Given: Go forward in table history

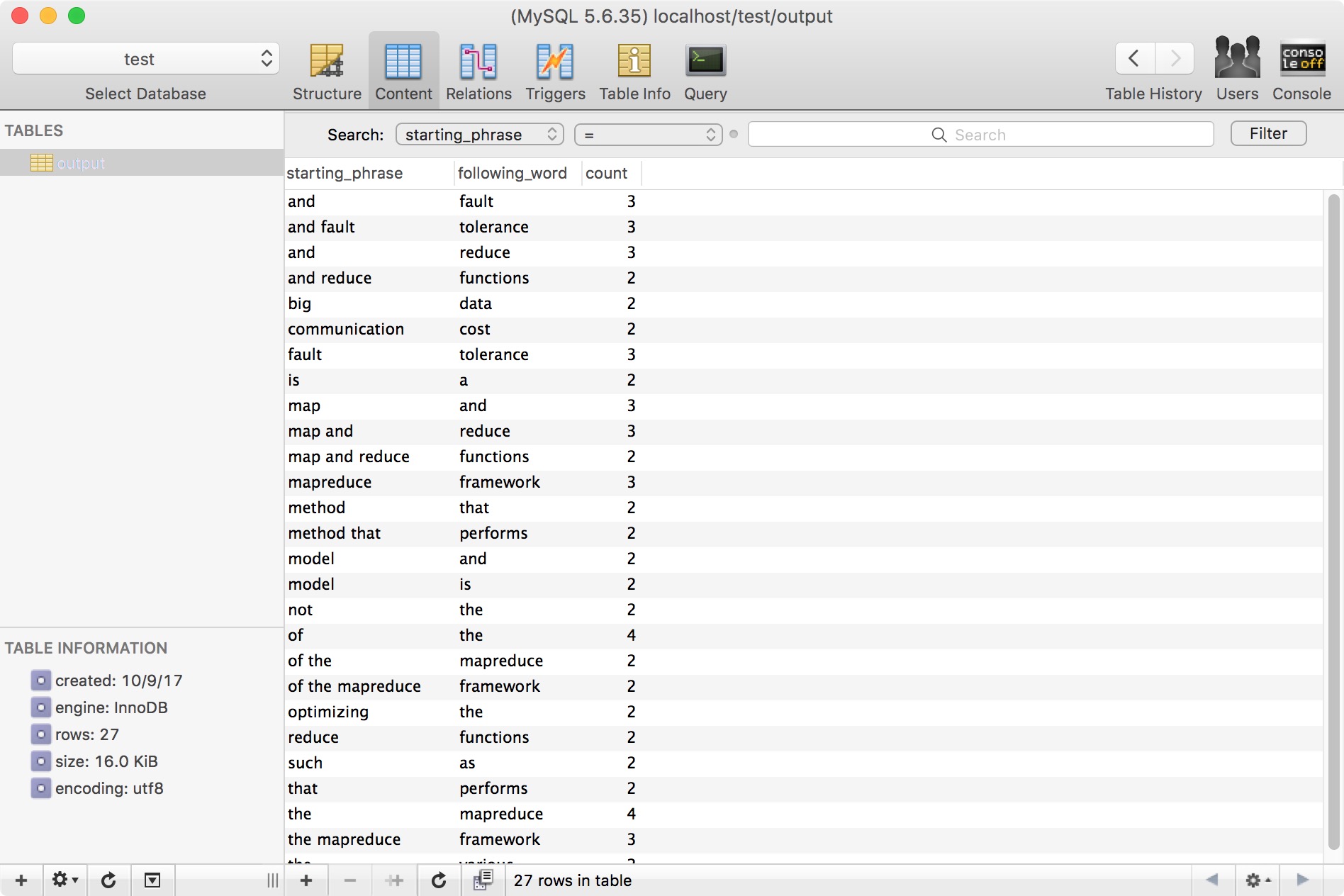Looking at the screenshot, I should (1175, 58).
